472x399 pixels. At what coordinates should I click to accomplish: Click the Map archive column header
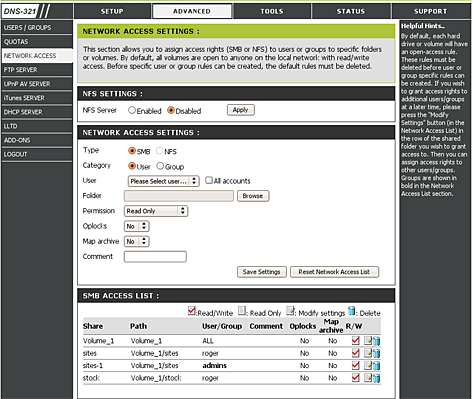coord(331,326)
